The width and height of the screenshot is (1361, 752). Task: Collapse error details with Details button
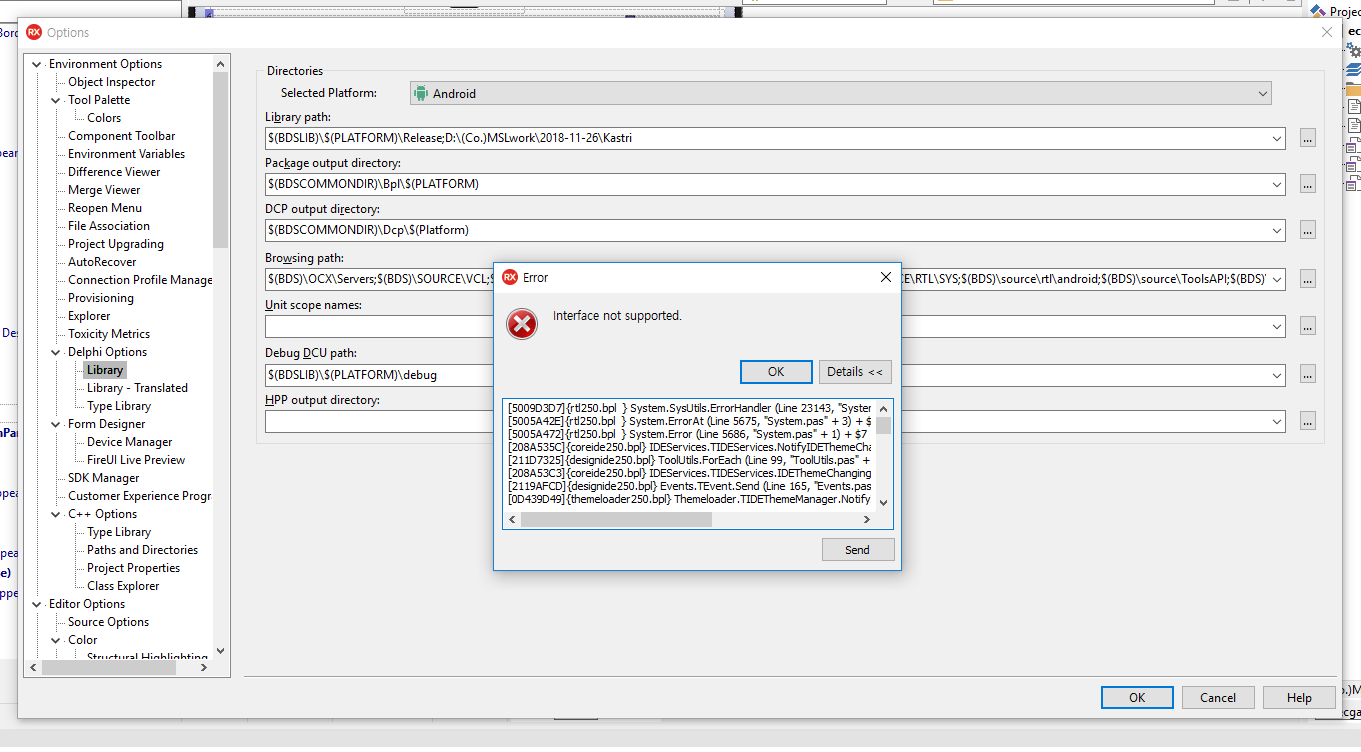pos(855,372)
